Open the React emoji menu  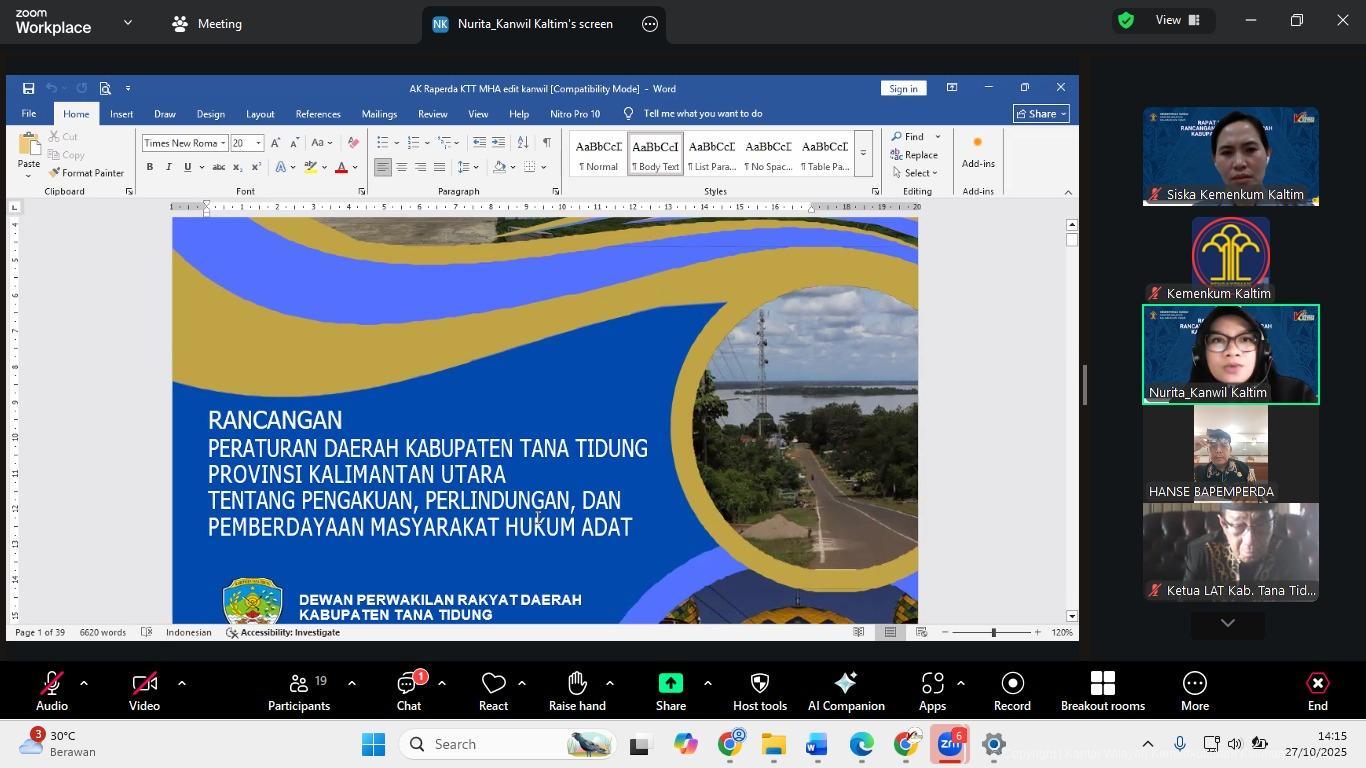pyautogui.click(x=493, y=691)
